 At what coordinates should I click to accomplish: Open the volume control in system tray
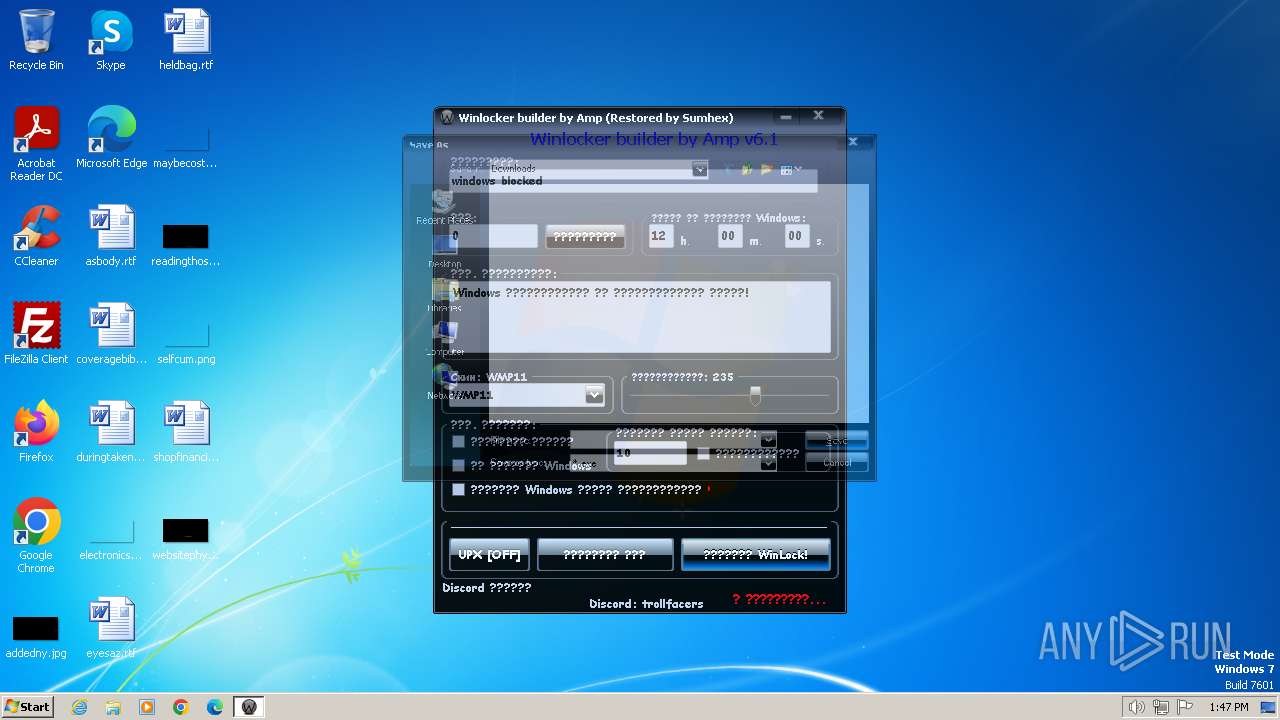tap(1136, 707)
